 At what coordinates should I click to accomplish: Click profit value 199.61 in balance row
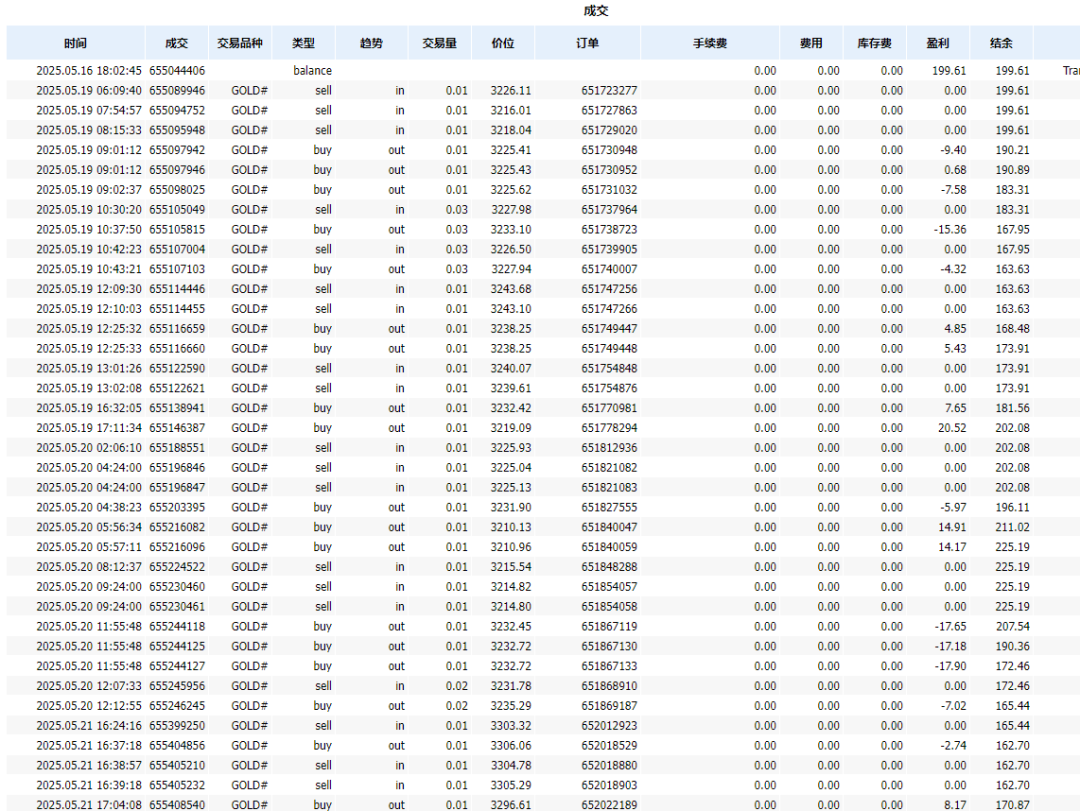[x=949, y=70]
